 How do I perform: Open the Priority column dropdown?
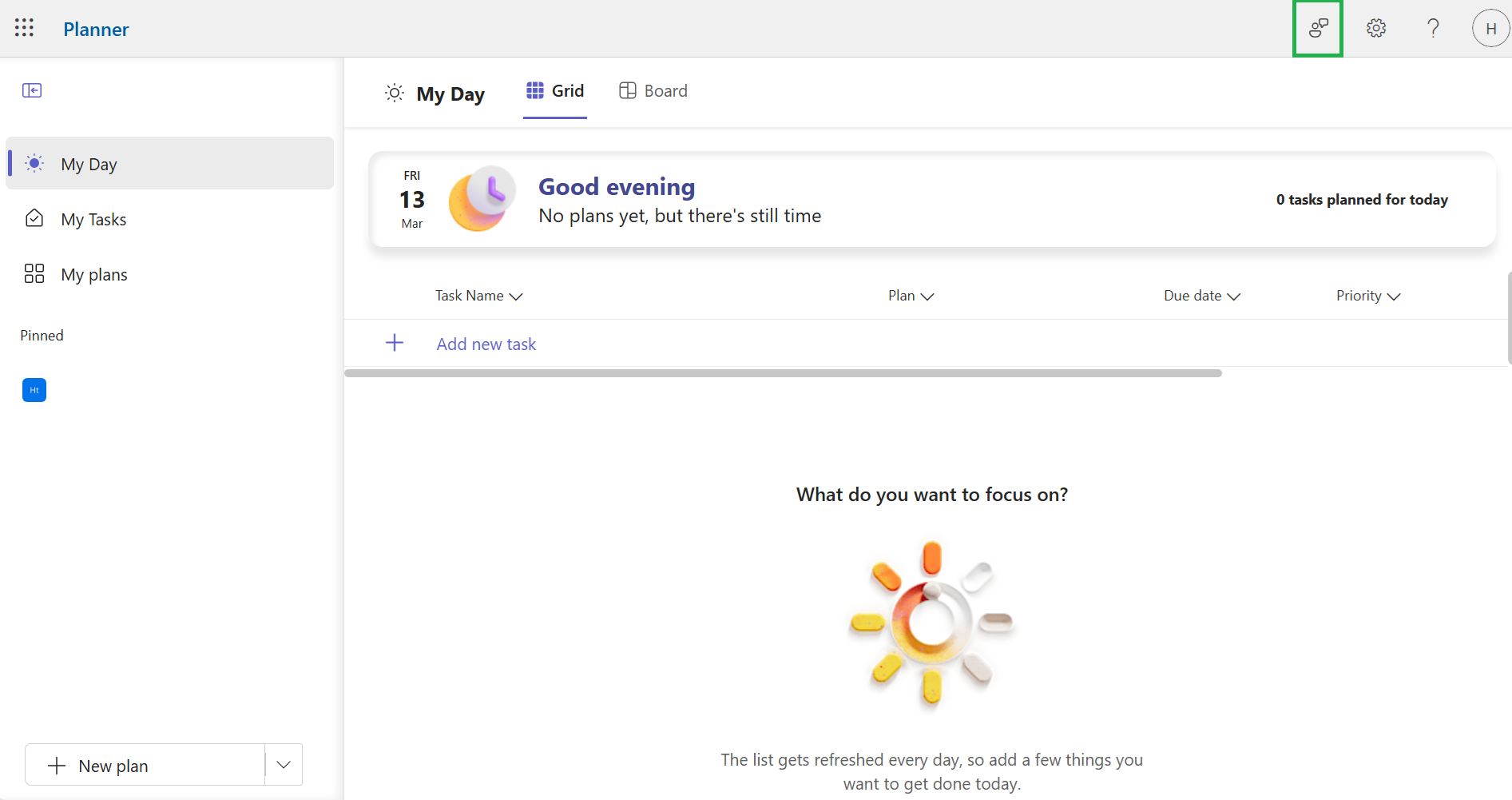(1368, 296)
